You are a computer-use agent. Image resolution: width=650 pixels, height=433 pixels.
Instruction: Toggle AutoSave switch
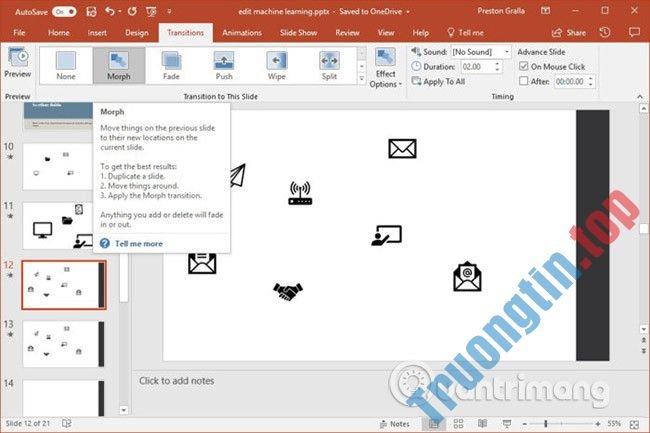(x=64, y=12)
